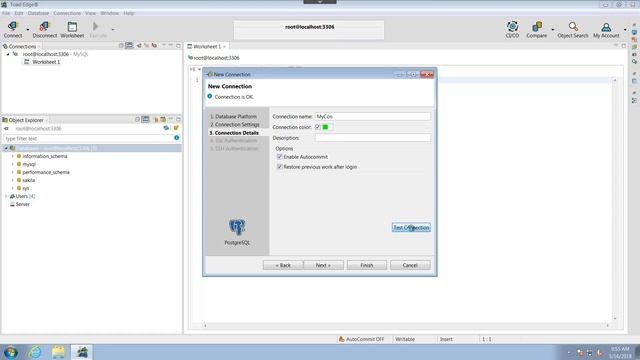Expand the information_schema database
The height and width of the screenshot is (360, 640).
pos(13,156)
